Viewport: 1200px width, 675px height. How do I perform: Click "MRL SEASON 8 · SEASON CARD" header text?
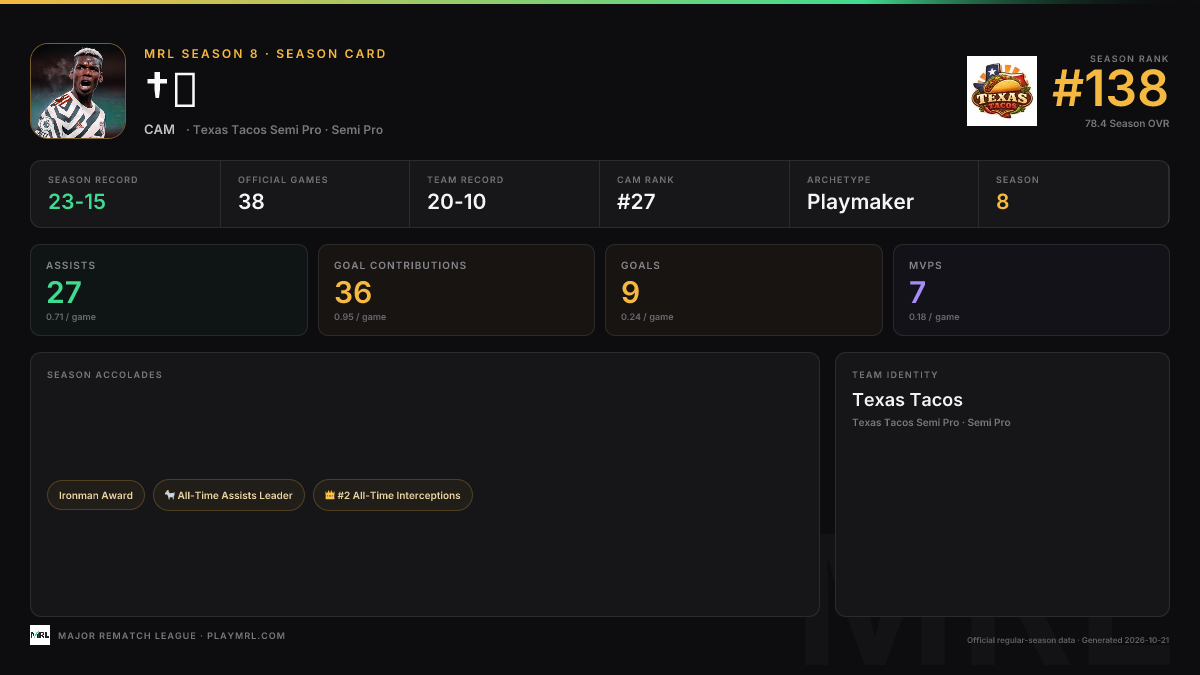(x=265, y=54)
